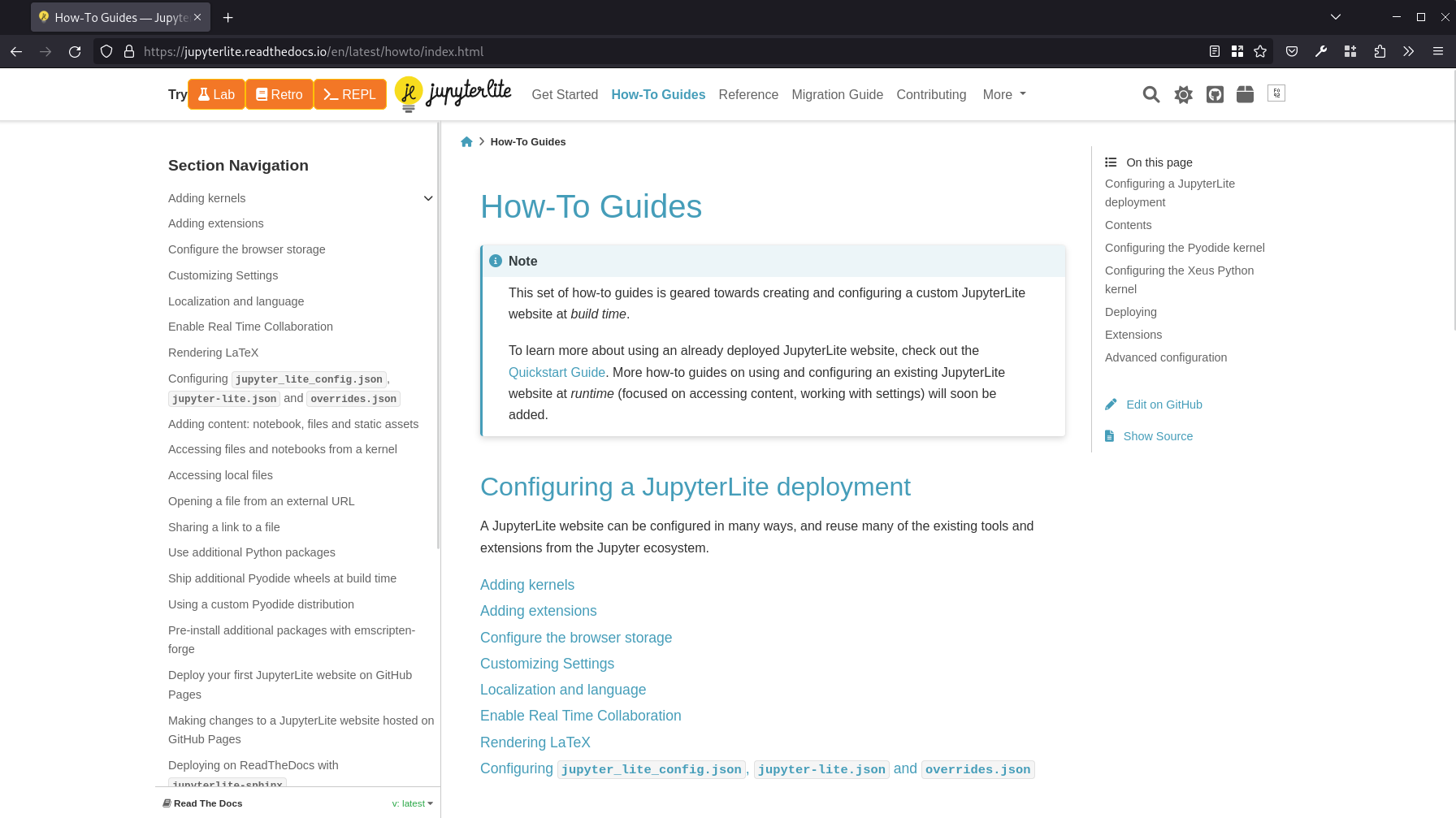Screen dimensions: 1456x818
Task: Jump to Configuring the Pyodide kernel
Action: [x=1185, y=248]
